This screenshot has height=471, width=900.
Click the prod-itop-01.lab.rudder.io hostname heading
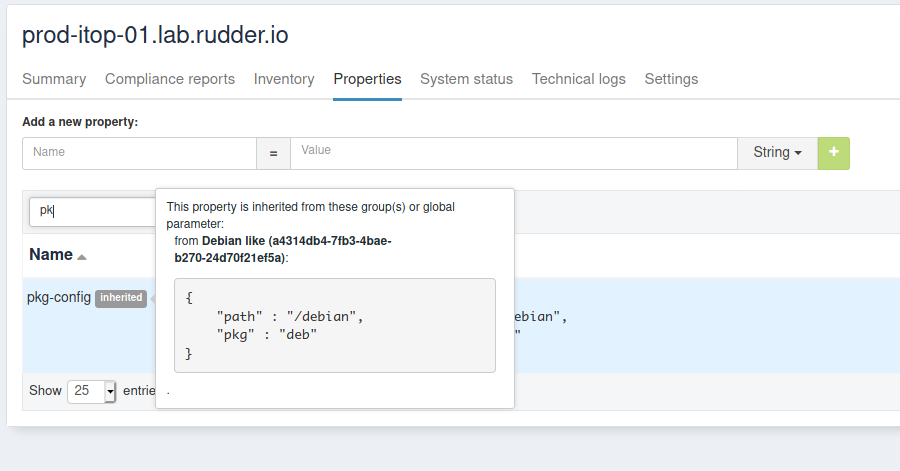(x=155, y=35)
